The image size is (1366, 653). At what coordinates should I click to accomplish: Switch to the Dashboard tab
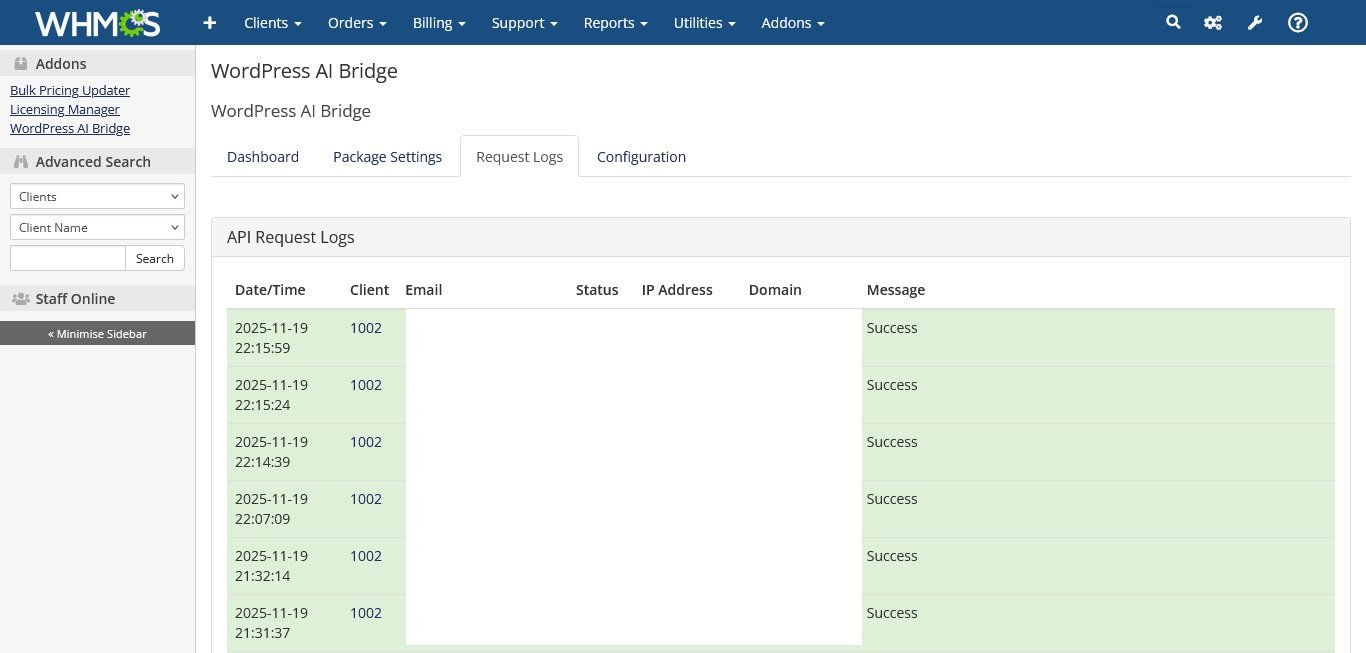263,157
